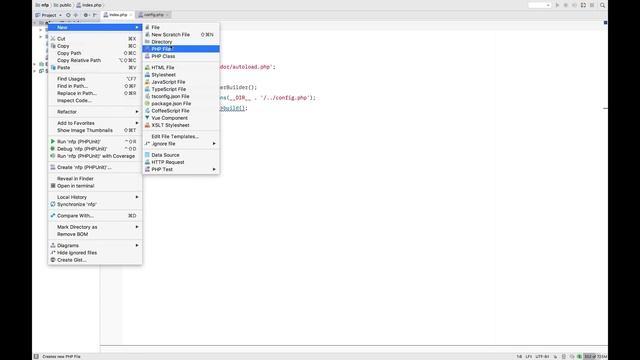Create a TypeScript File
The width and height of the screenshot is (640, 360).
click(x=181, y=89)
